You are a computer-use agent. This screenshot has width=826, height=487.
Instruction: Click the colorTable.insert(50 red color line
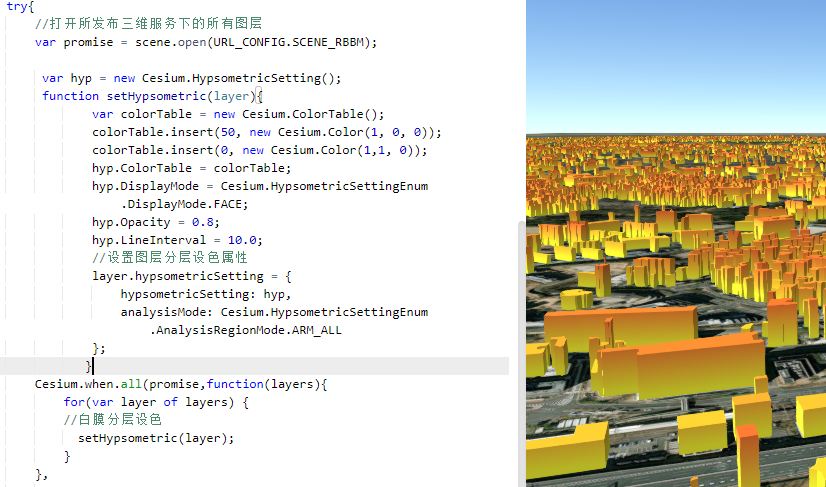(x=266, y=132)
